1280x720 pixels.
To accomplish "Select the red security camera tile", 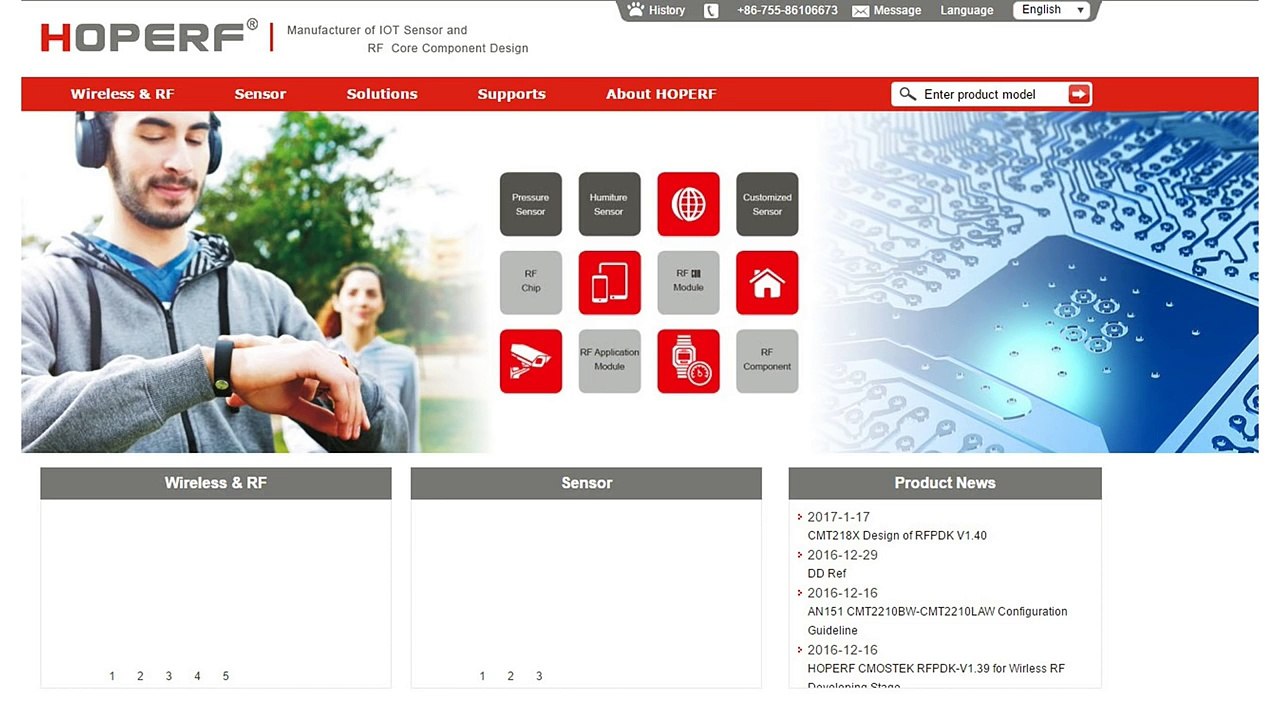I will 531,361.
